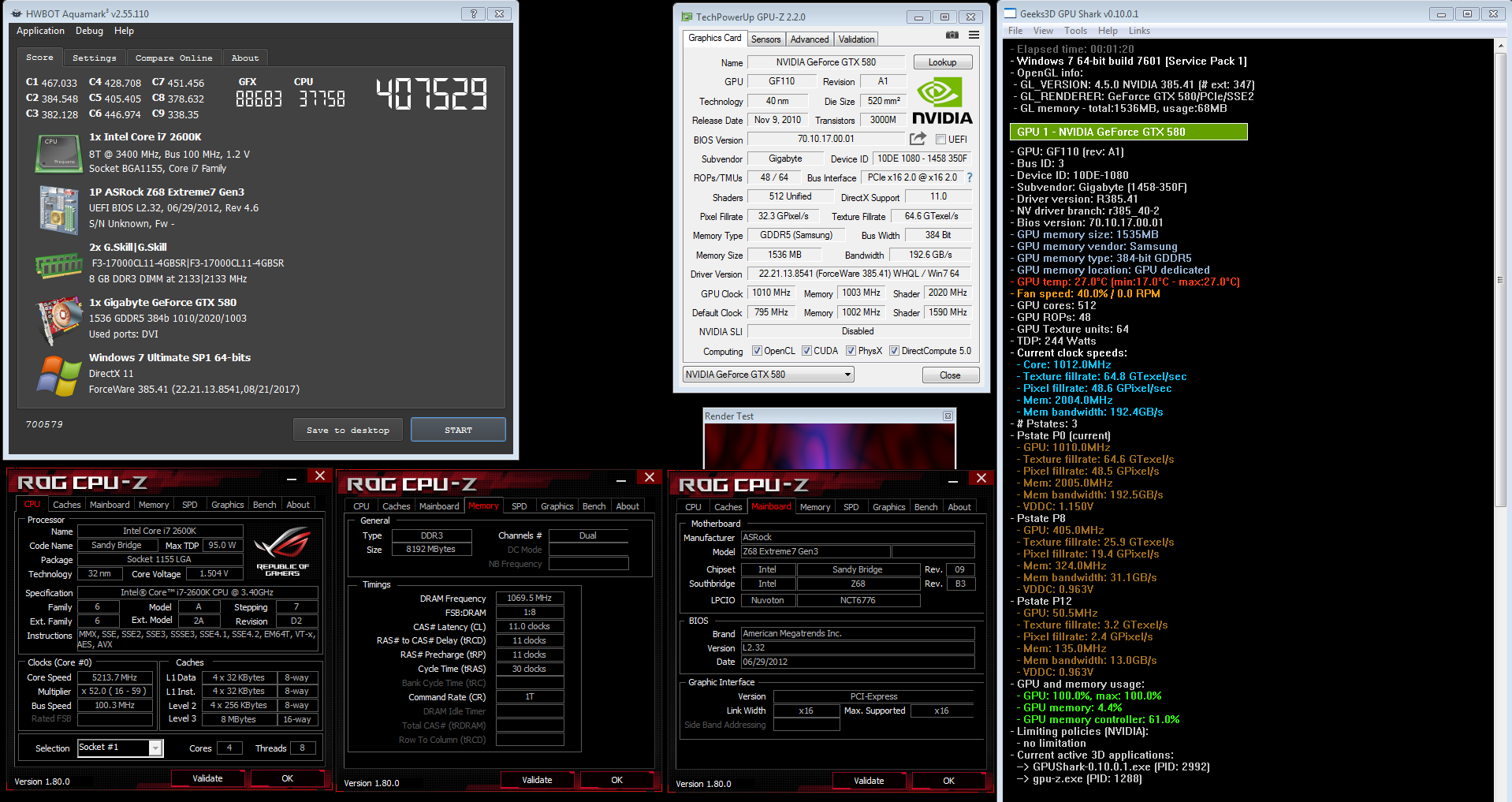The height and width of the screenshot is (802, 1512).
Task: Open the Links menu in GPU Shark
Action: click(1139, 31)
